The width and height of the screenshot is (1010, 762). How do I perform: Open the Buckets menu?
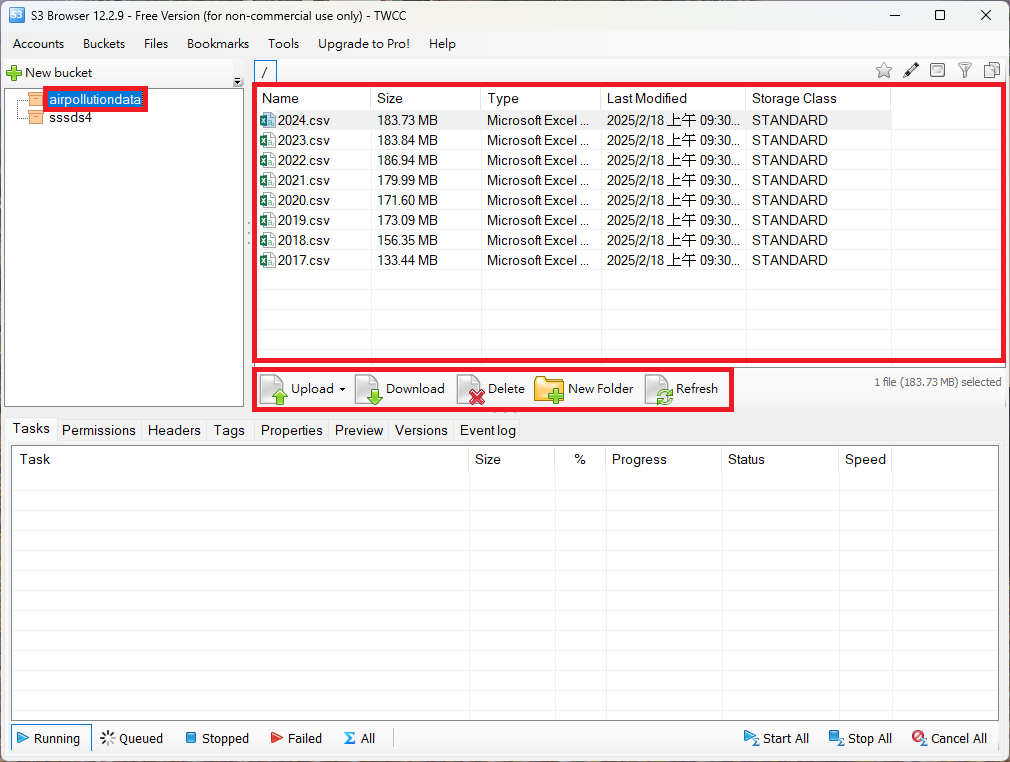click(x=104, y=44)
